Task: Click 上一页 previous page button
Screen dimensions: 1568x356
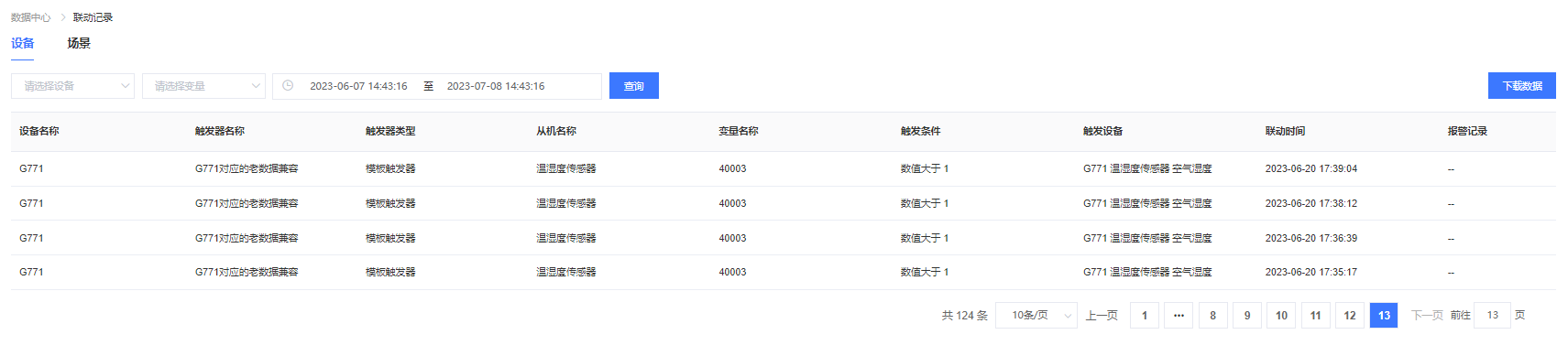Action: tap(1102, 315)
